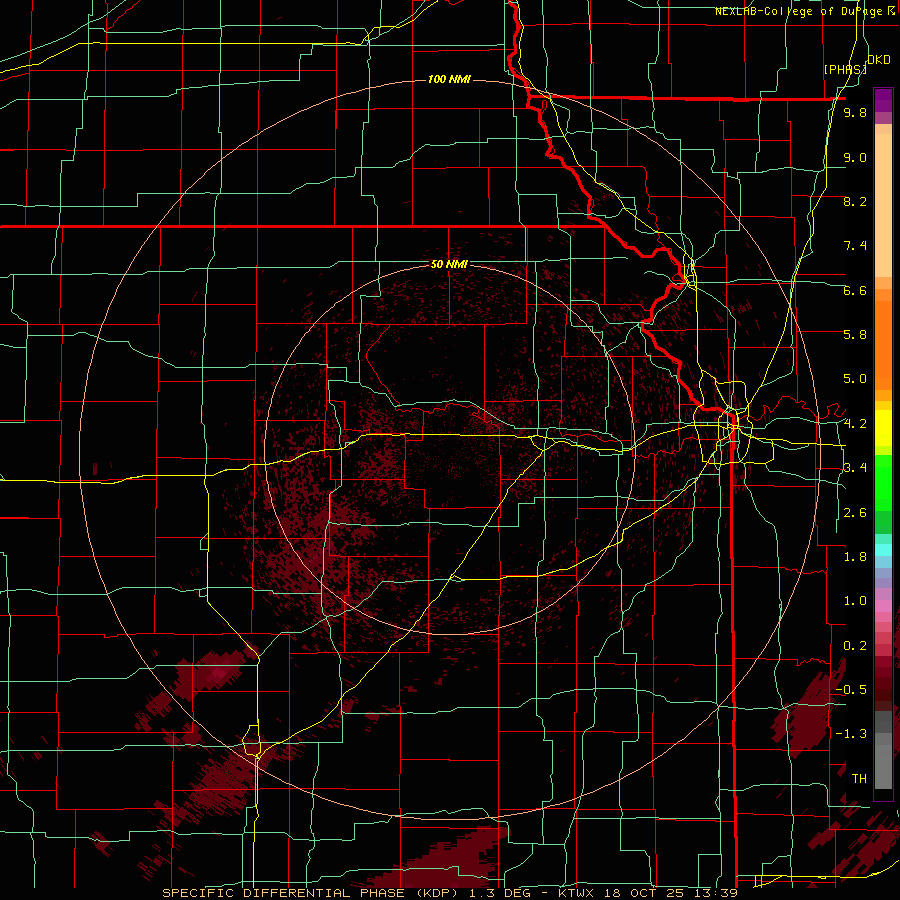Image resolution: width=900 pixels, height=900 pixels.
Task: Click the 2.6 scale value
Action: click(x=855, y=513)
